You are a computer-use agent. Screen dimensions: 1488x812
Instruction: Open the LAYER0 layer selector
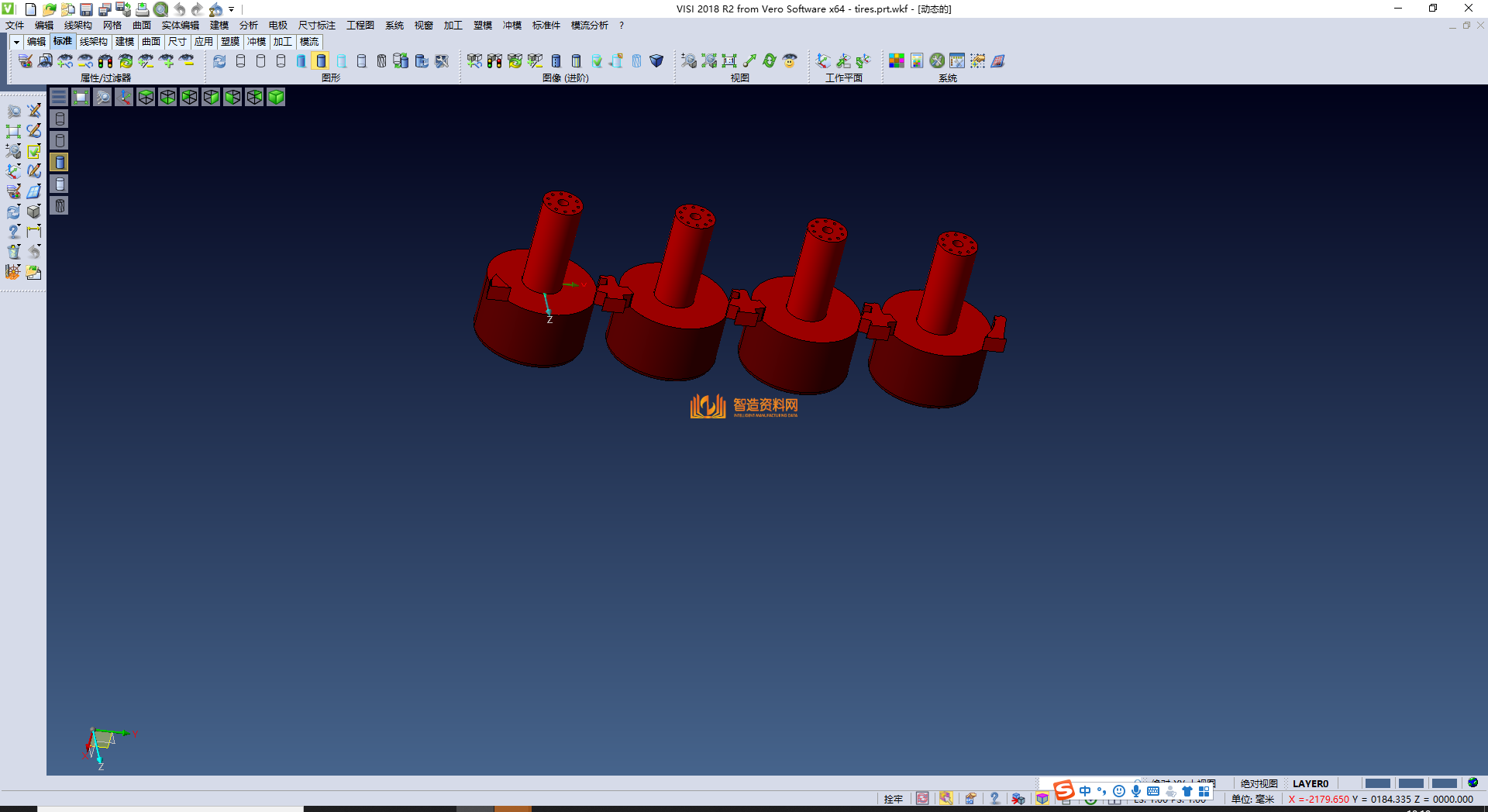pyautogui.click(x=1310, y=783)
